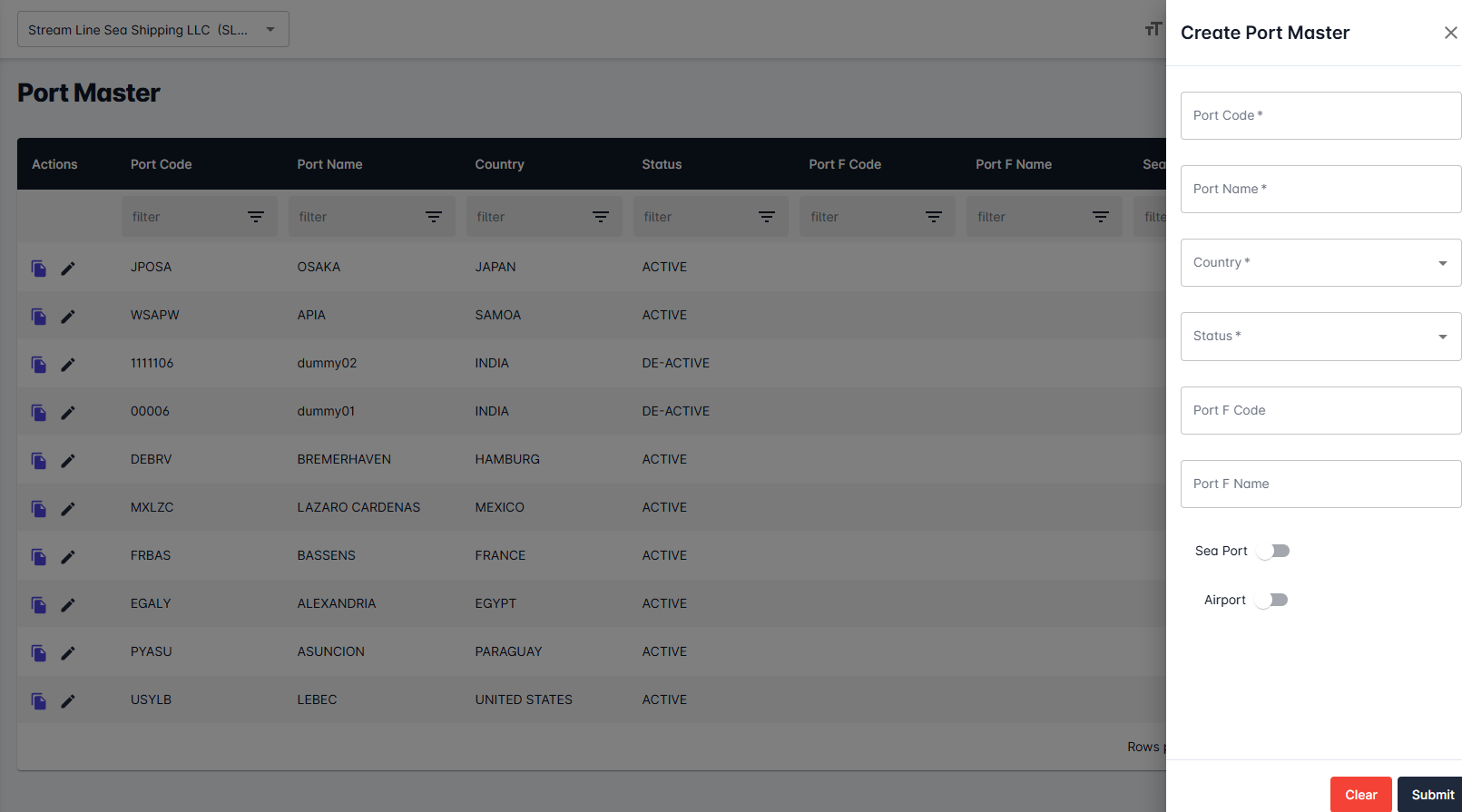Copy the USYLB port row
This screenshot has height=812, width=1462.
pyautogui.click(x=39, y=700)
